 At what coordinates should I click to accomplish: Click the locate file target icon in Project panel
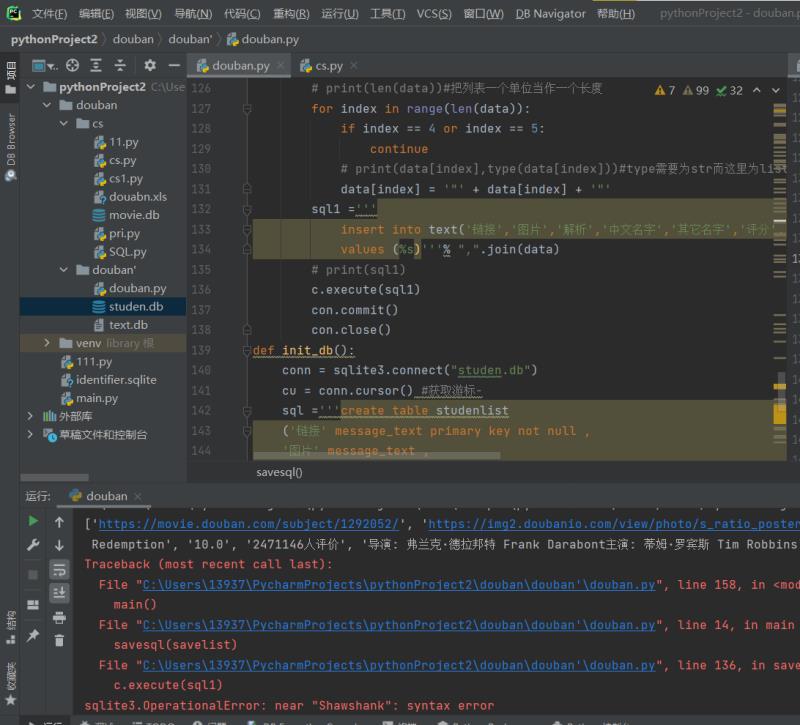pos(72,65)
